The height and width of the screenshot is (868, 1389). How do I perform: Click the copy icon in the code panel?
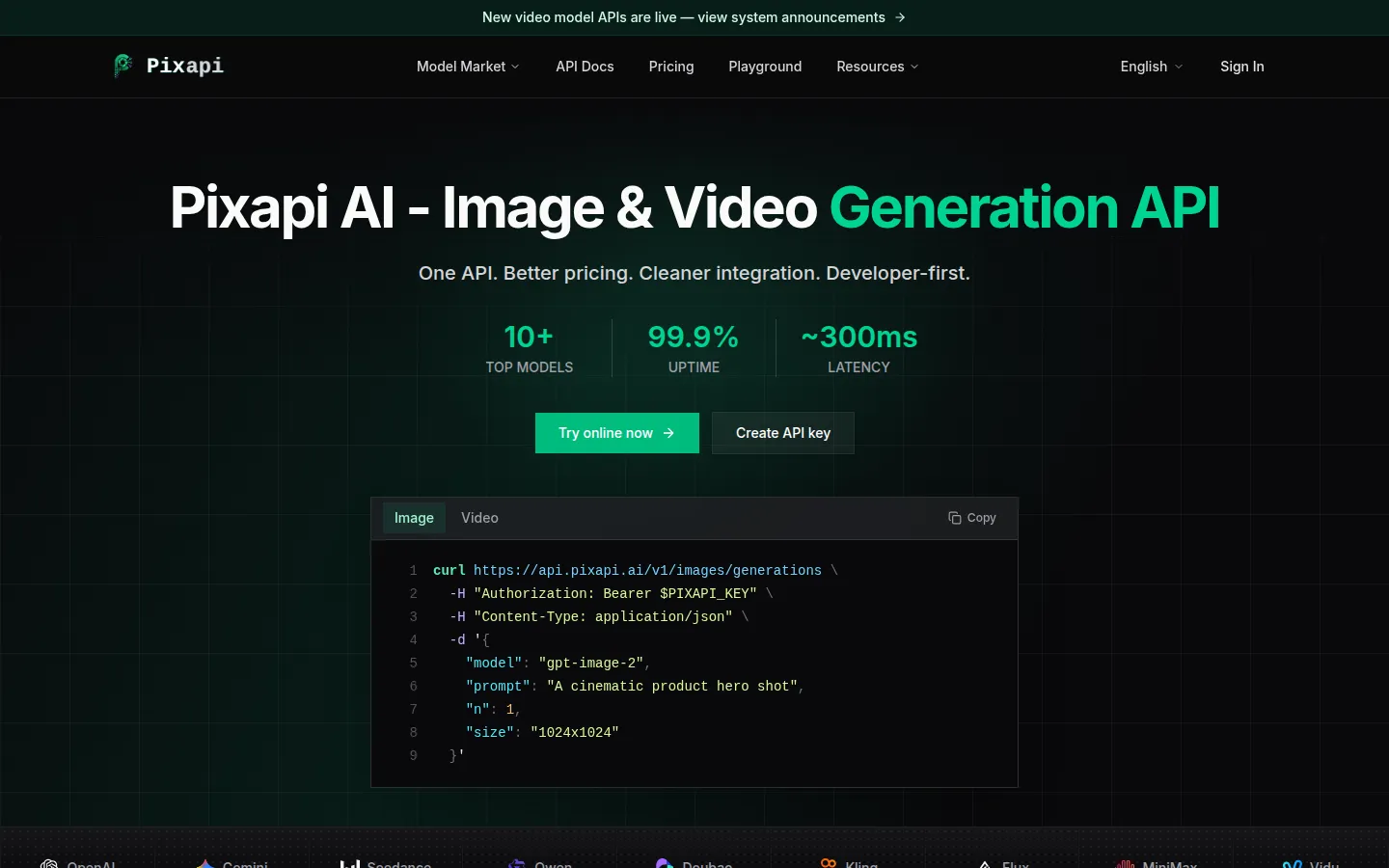[955, 518]
